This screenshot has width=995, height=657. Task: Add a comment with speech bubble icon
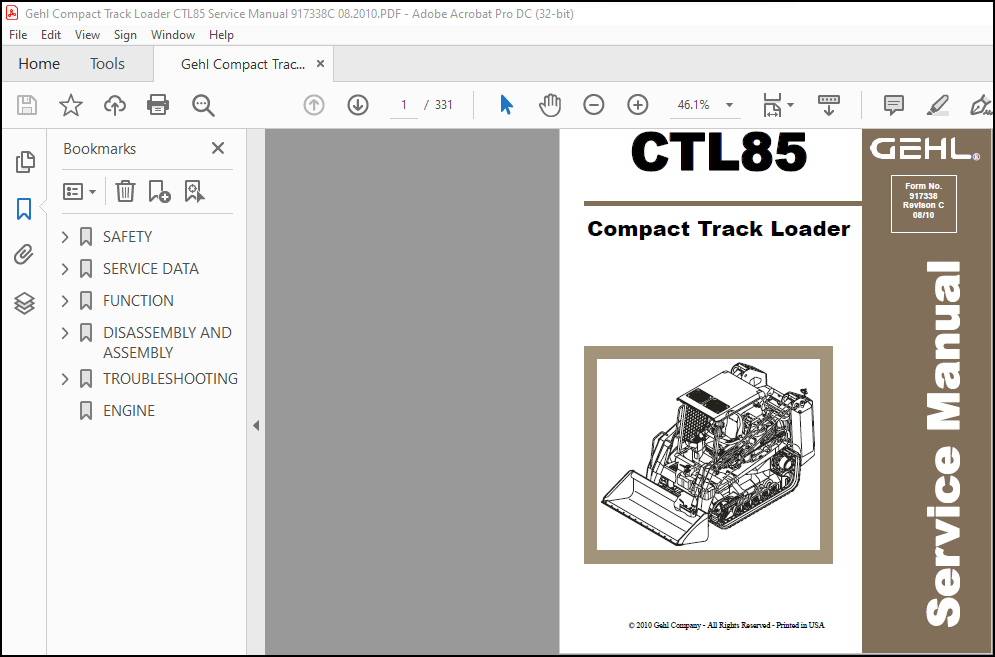893,105
